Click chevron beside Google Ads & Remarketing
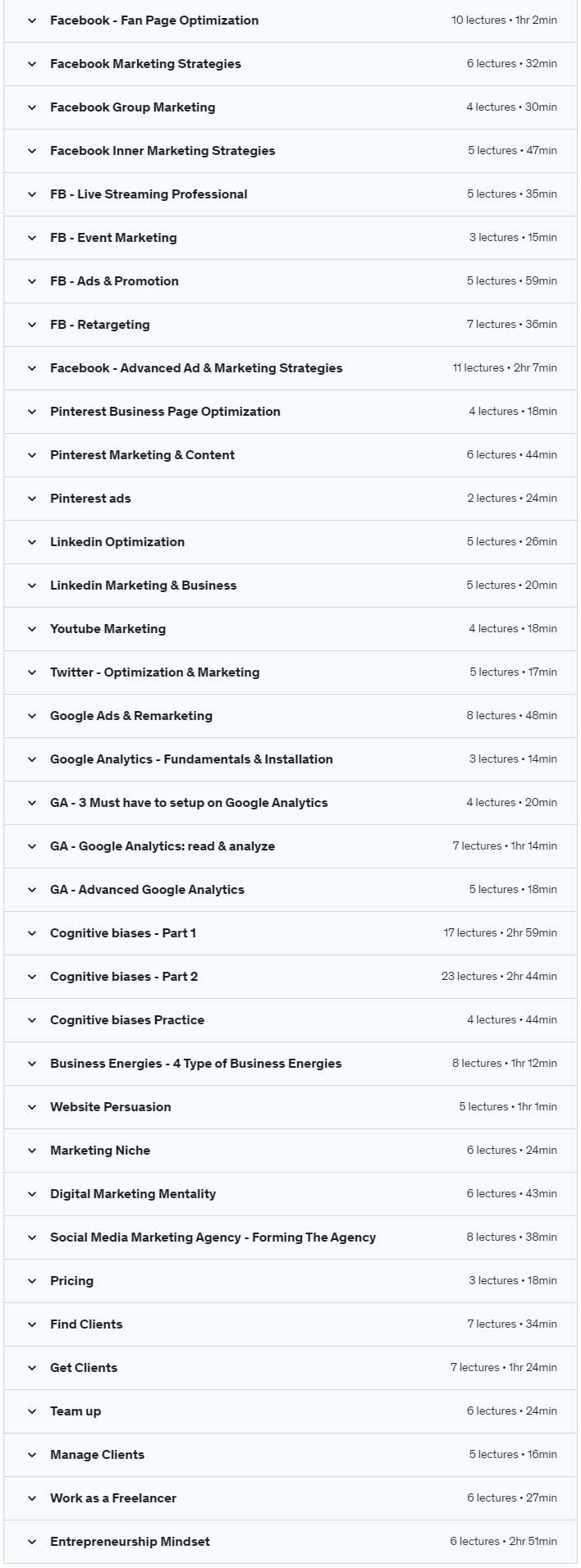Image resolution: width=581 pixels, height=1568 pixels. (32, 716)
